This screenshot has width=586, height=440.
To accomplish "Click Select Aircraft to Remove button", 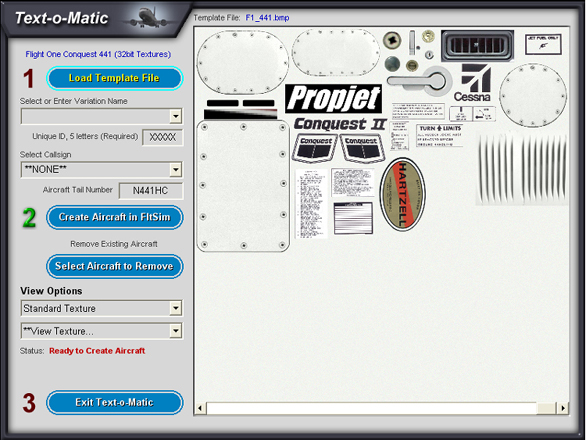I will pyautogui.click(x=114, y=266).
